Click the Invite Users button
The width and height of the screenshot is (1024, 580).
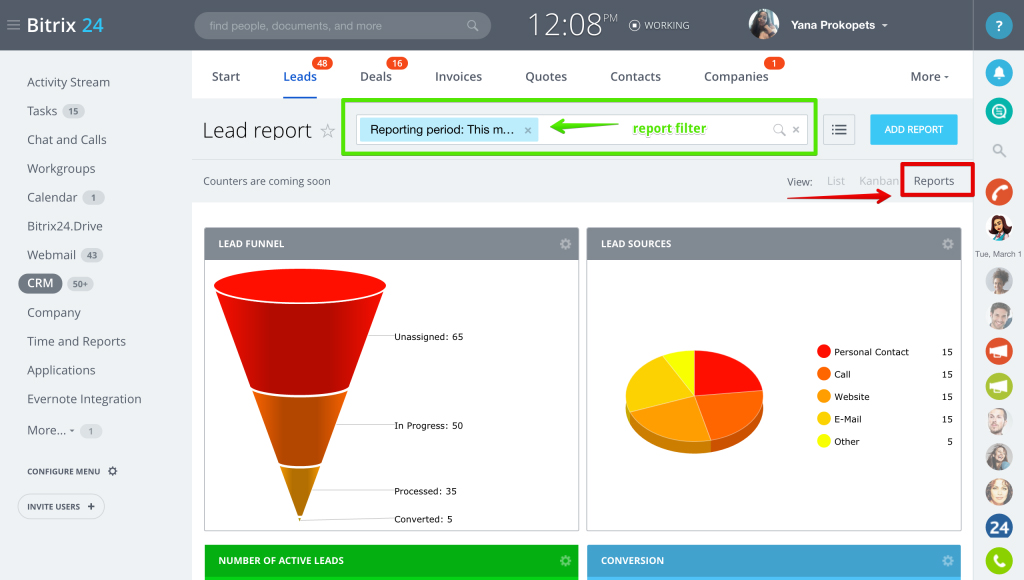61,506
